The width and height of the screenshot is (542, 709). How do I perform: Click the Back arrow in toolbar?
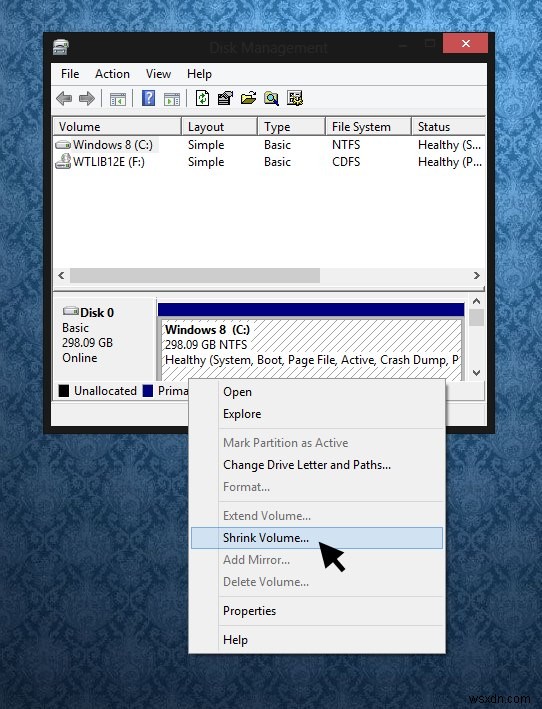[x=64, y=98]
